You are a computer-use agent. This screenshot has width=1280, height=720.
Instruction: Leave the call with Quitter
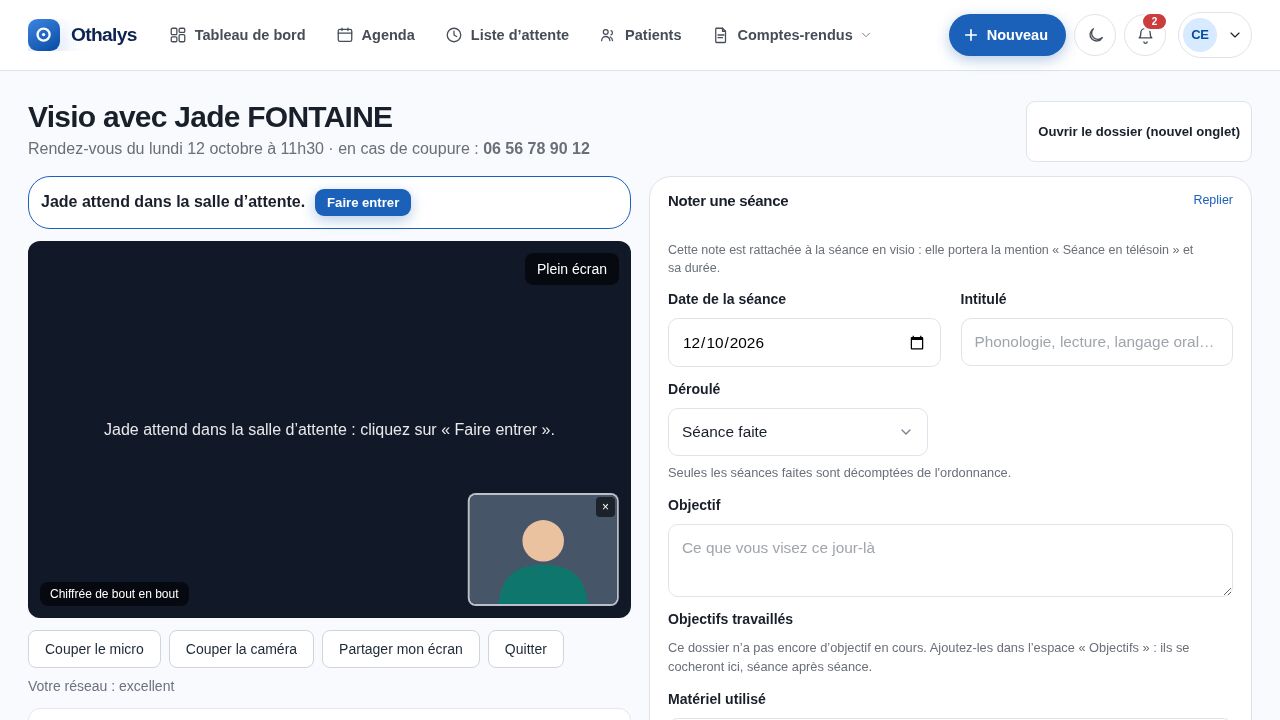pyautogui.click(x=526, y=649)
